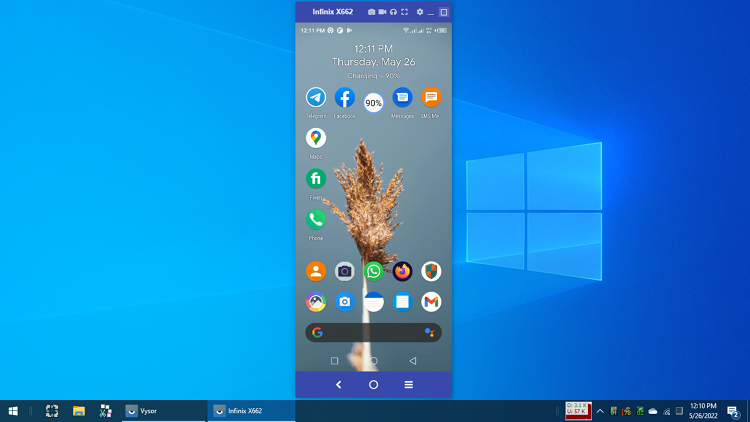750x422 pixels.
Task: Click the network speed meter in taskbar
Action: pyautogui.click(x=578, y=411)
